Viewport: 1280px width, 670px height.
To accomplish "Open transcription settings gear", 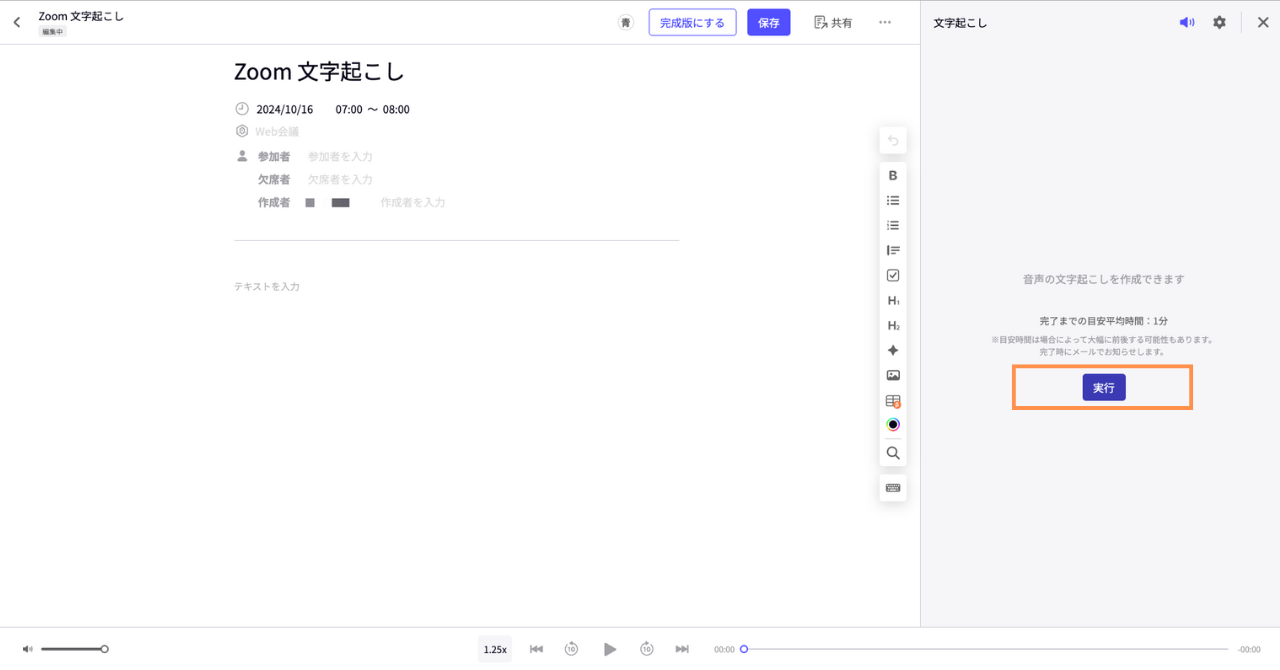I will coord(1219,22).
